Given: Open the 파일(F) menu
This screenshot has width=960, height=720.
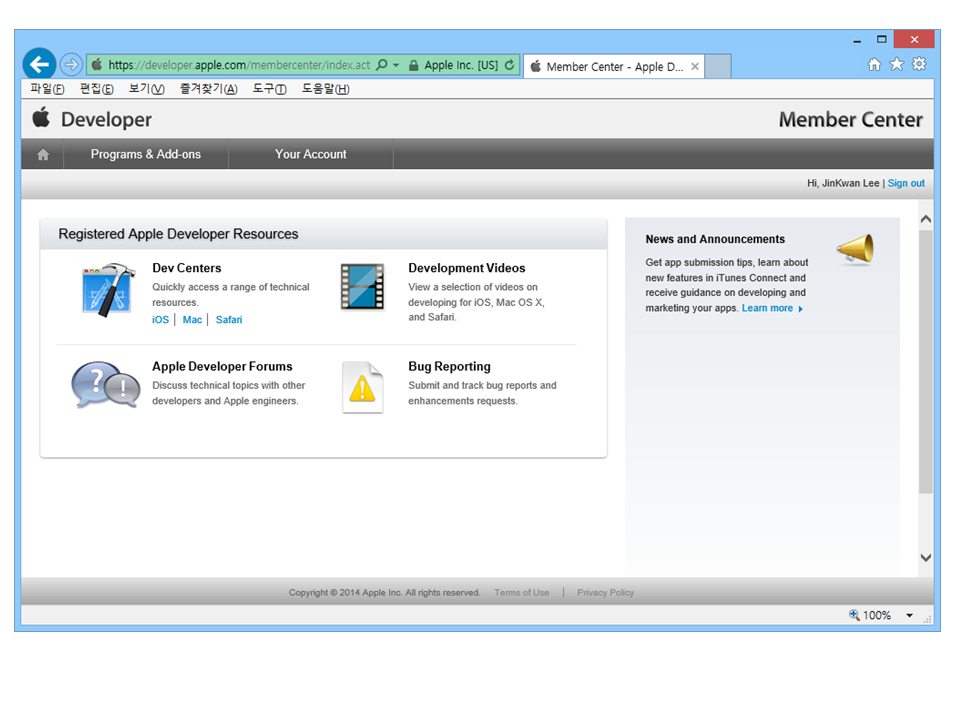Looking at the screenshot, I should pos(47,89).
